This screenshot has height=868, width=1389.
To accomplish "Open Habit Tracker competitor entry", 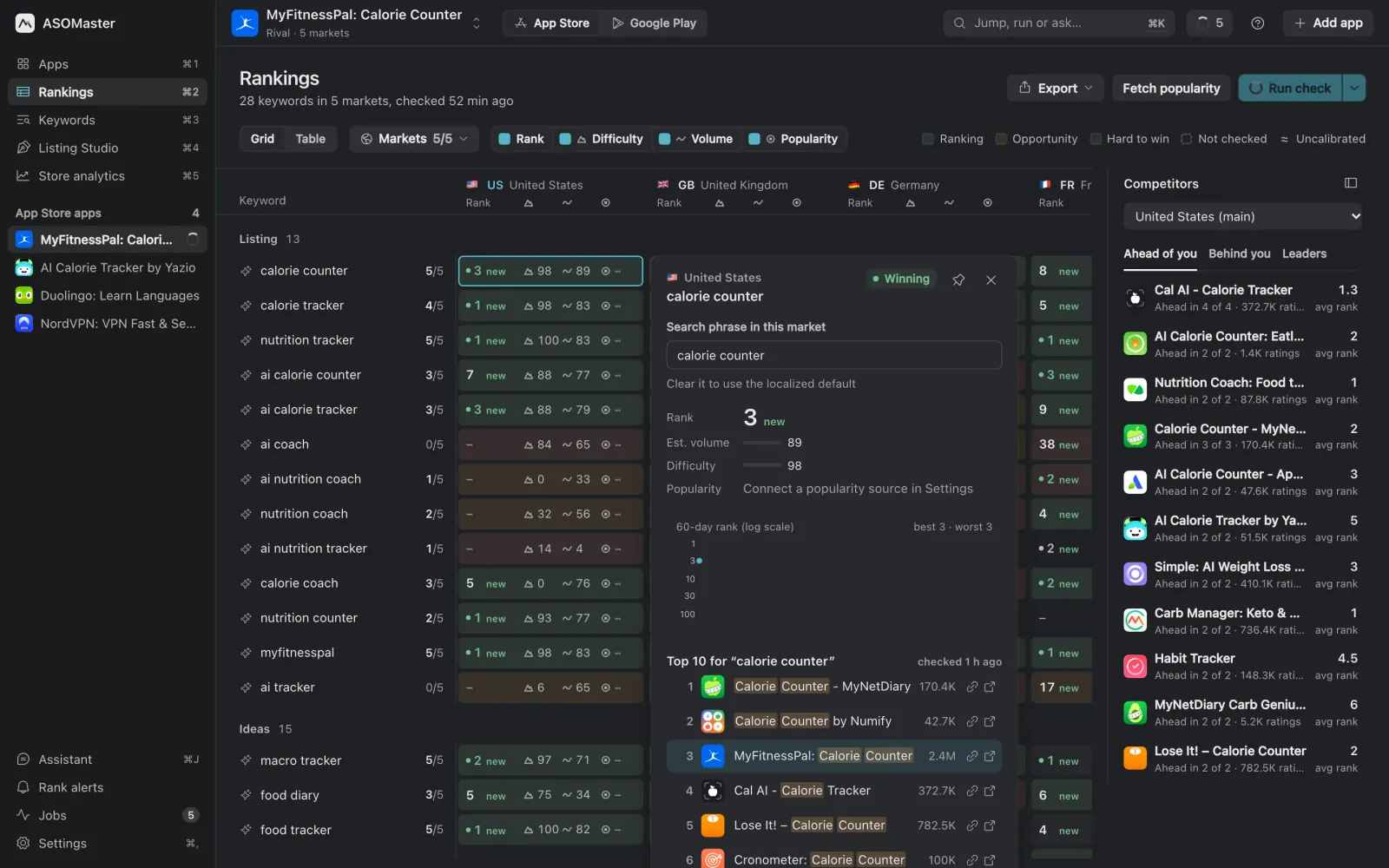I will [1241, 667].
